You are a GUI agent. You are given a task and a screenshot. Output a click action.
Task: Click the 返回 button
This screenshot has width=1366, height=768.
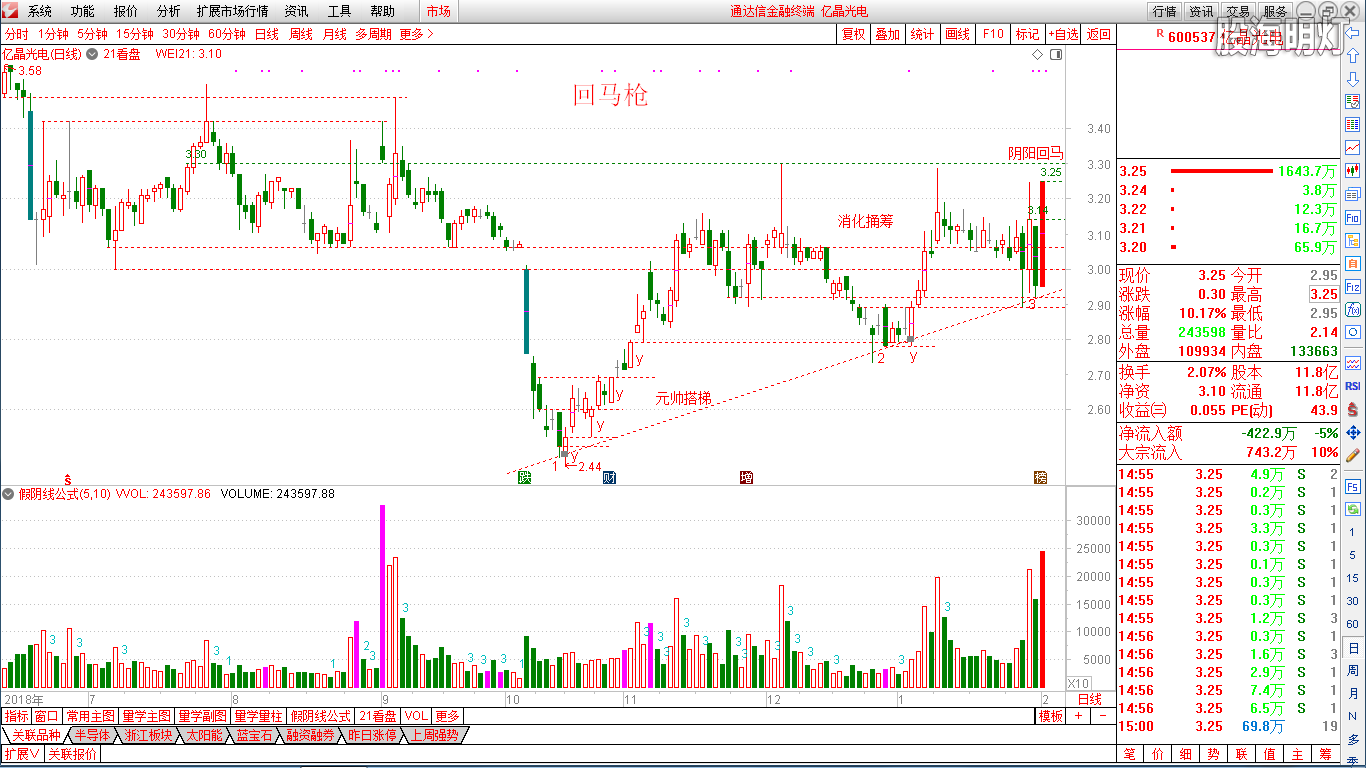click(x=1098, y=34)
